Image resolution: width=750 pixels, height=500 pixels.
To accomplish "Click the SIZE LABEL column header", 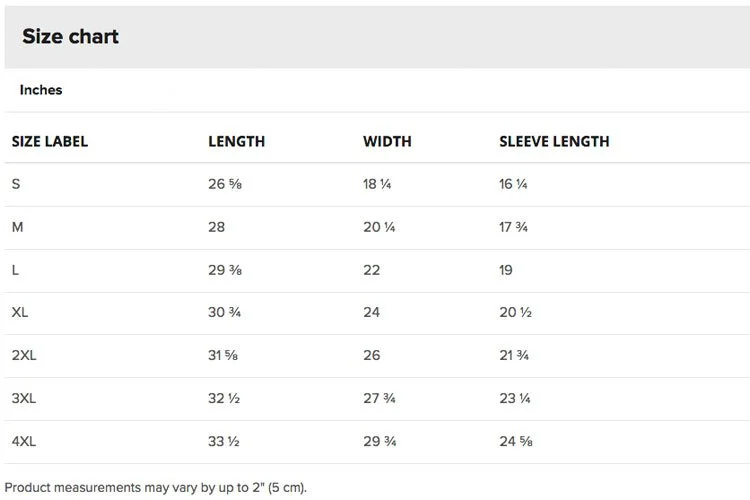I will [x=50, y=142].
